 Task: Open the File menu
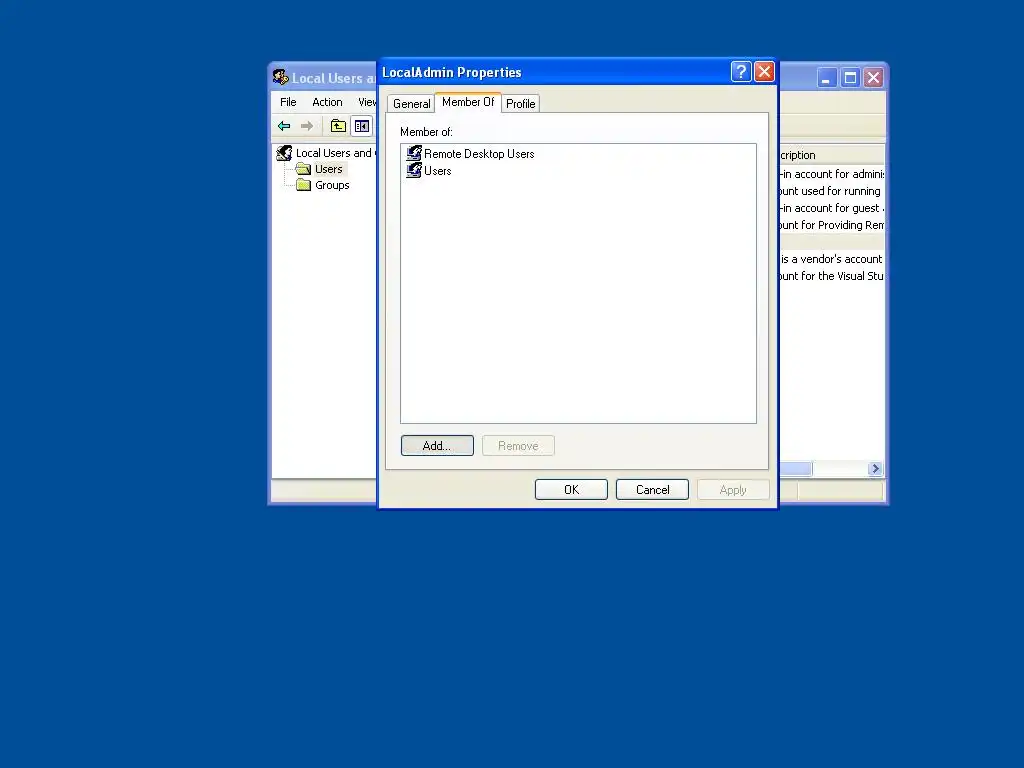pos(288,102)
